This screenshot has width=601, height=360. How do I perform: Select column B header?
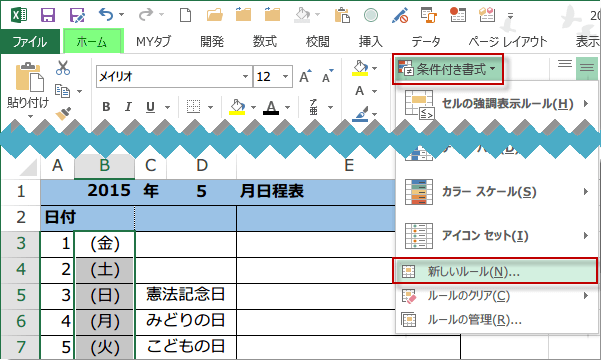[105, 166]
